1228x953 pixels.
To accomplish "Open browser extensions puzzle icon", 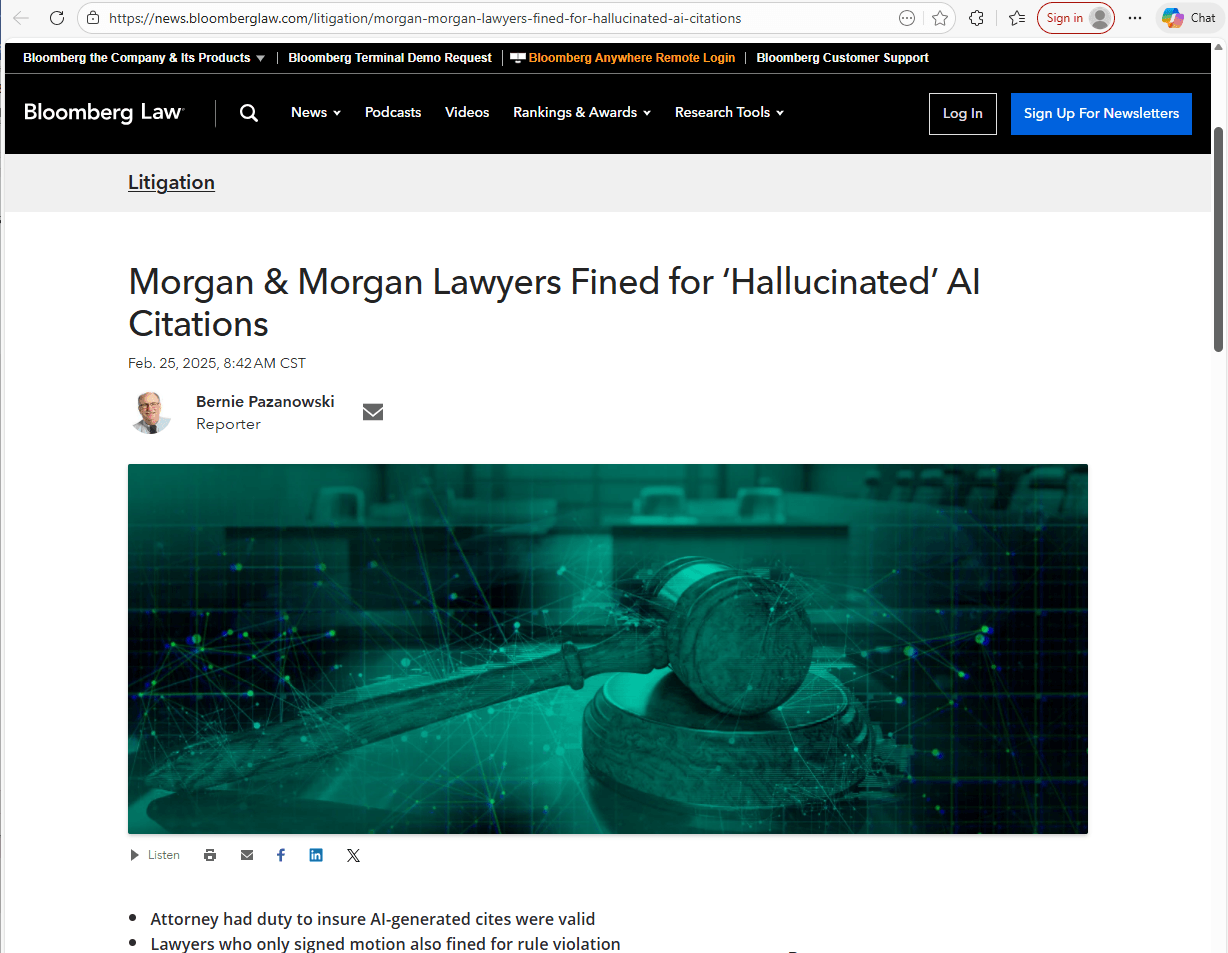I will [977, 18].
